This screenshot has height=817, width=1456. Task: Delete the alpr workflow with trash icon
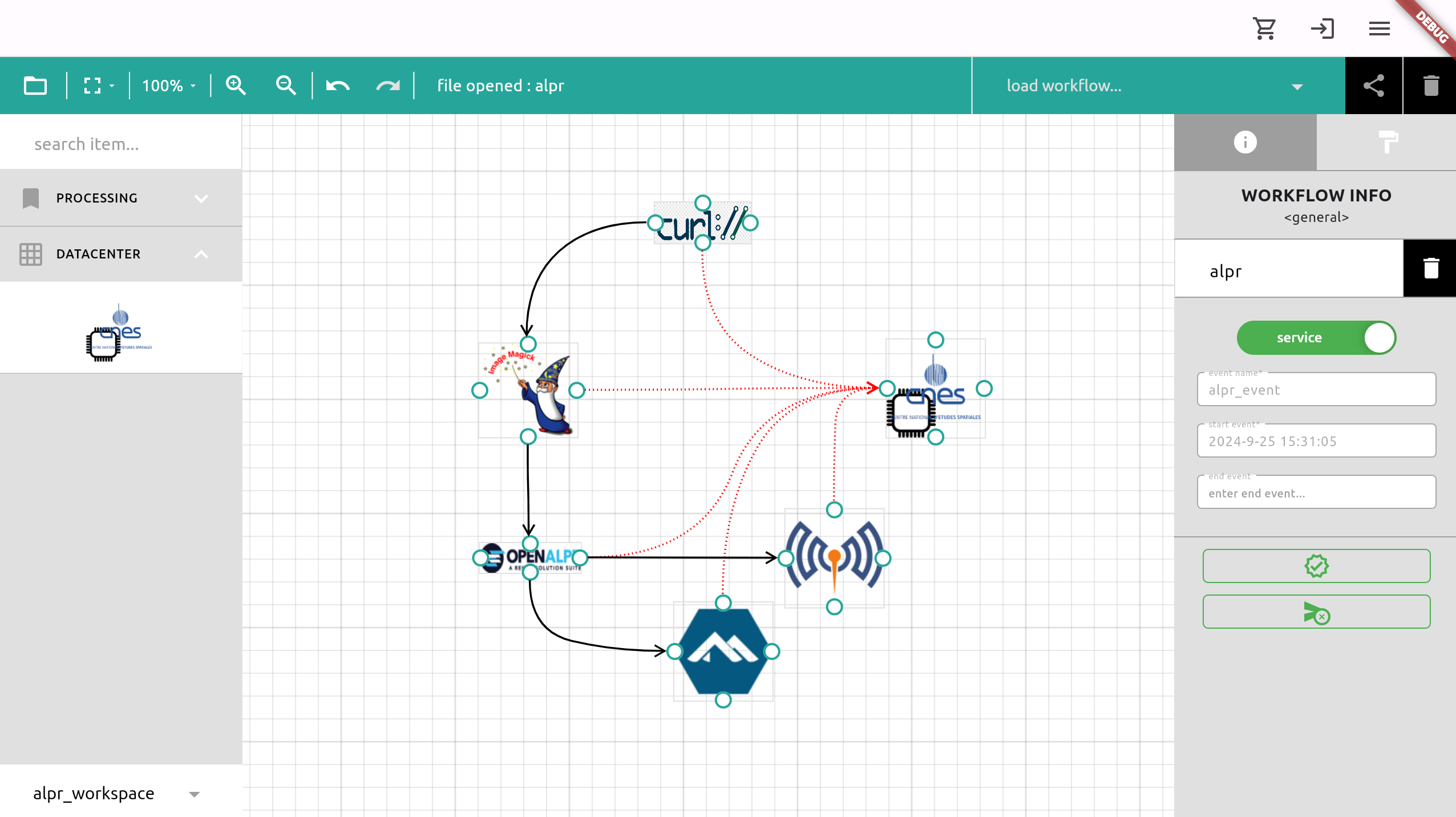pos(1430,268)
